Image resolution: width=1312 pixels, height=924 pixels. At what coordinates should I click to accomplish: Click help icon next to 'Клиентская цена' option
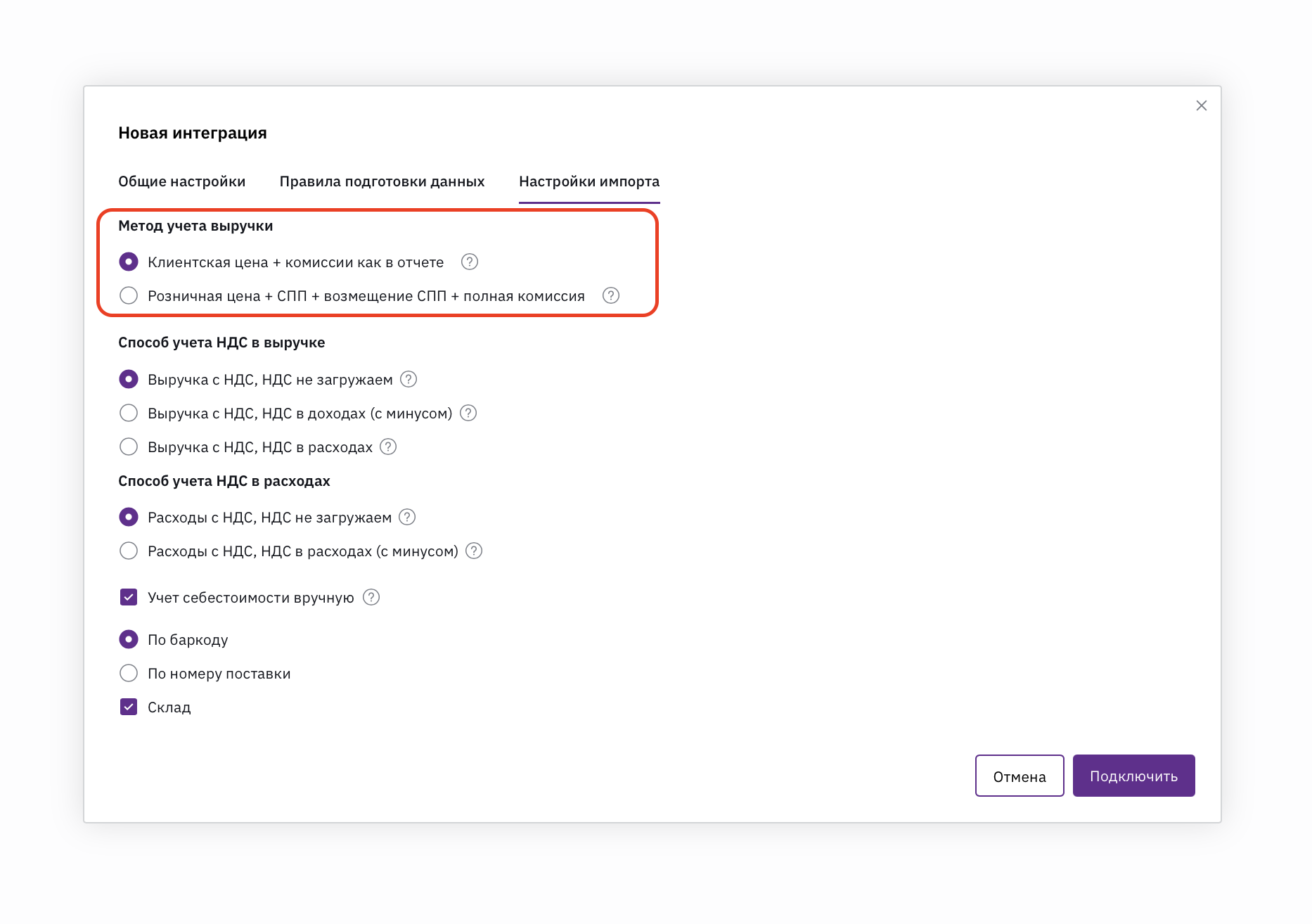[470, 262]
